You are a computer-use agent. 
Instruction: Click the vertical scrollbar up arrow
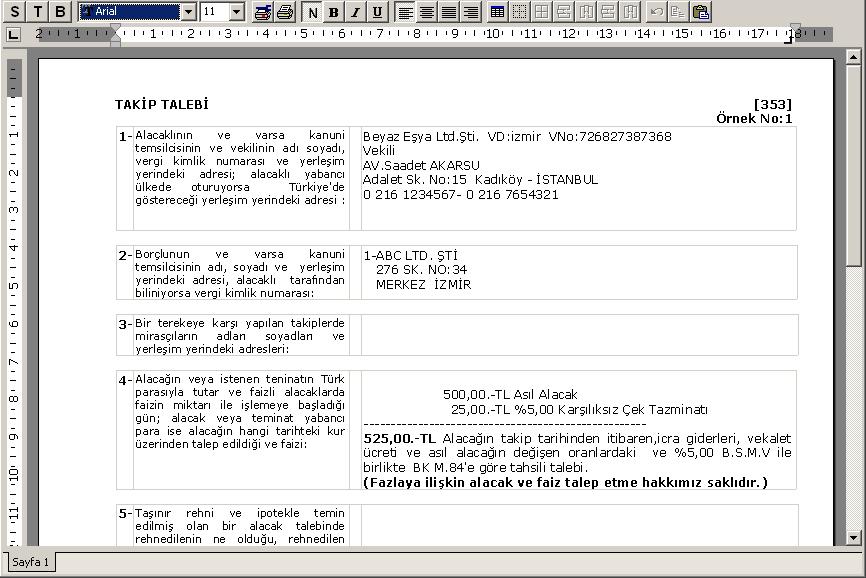853,56
